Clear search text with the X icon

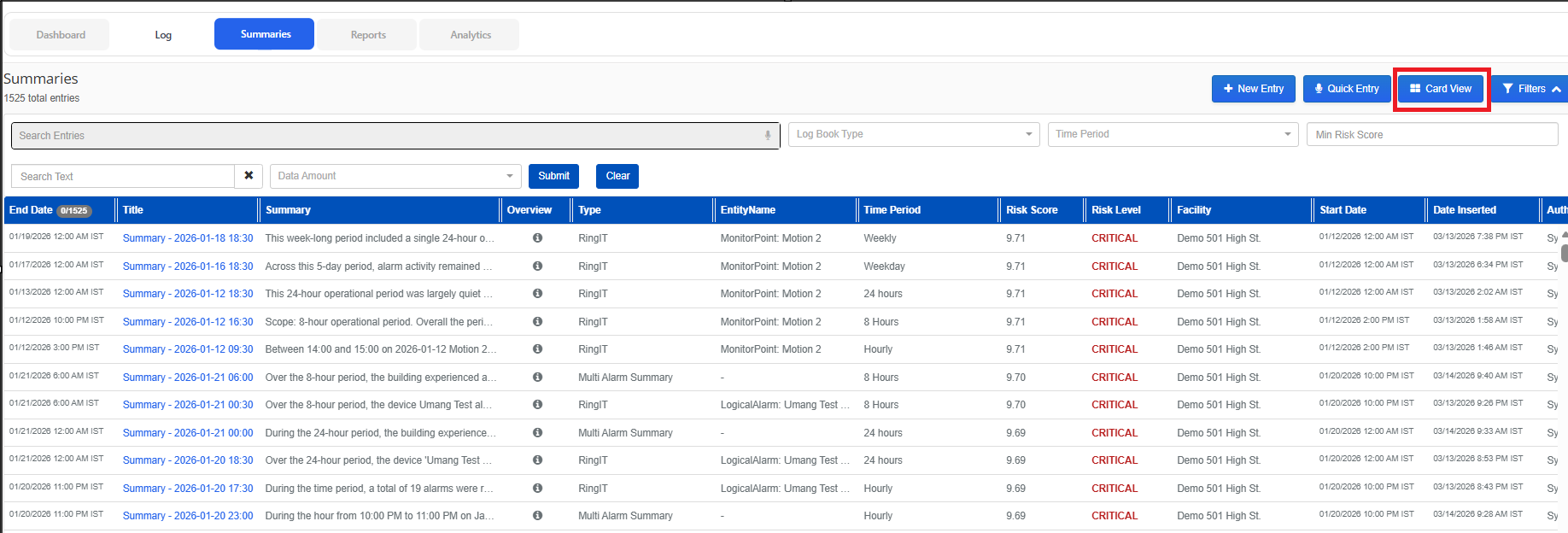[x=249, y=175]
